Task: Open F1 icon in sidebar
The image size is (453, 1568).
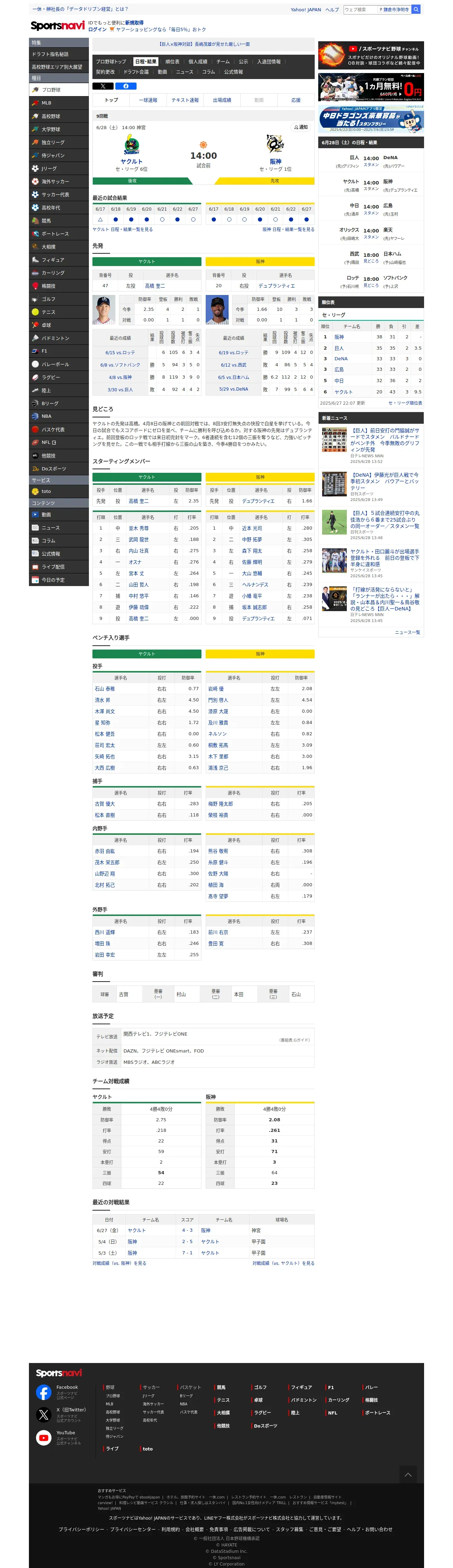Action: point(35,351)
